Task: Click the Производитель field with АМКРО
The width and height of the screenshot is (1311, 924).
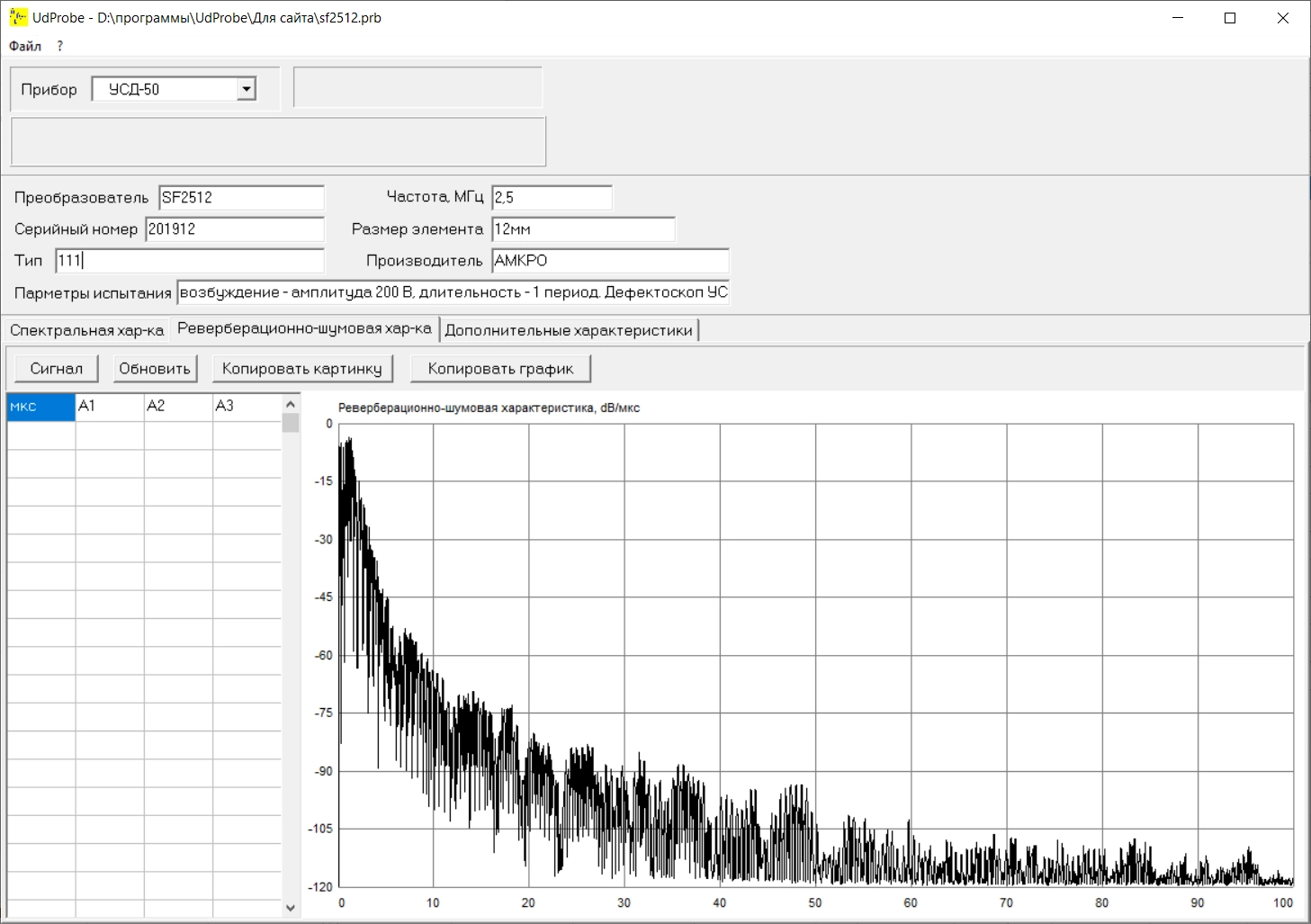Action: coord(610,261)
